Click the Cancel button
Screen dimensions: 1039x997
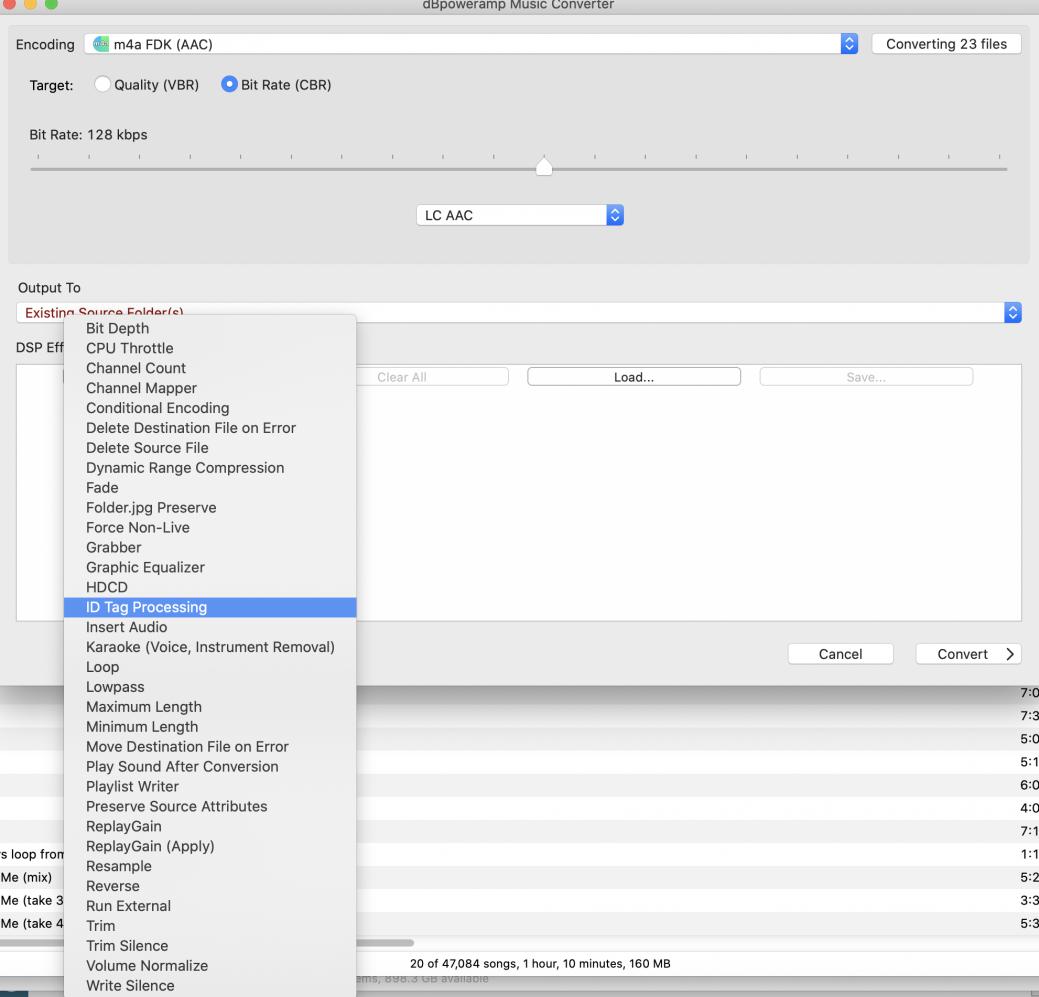[840, 654]
